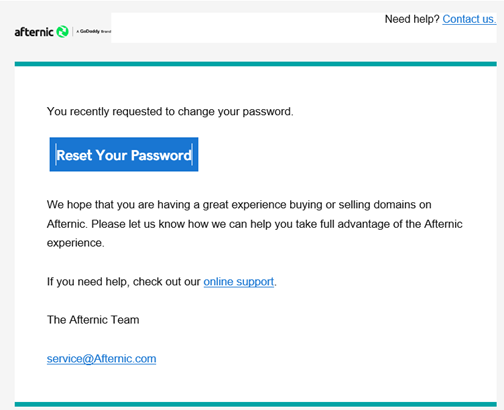504x410 pixels.
Task: Click "If you need help, check out" text
Action: pos(124,282)
